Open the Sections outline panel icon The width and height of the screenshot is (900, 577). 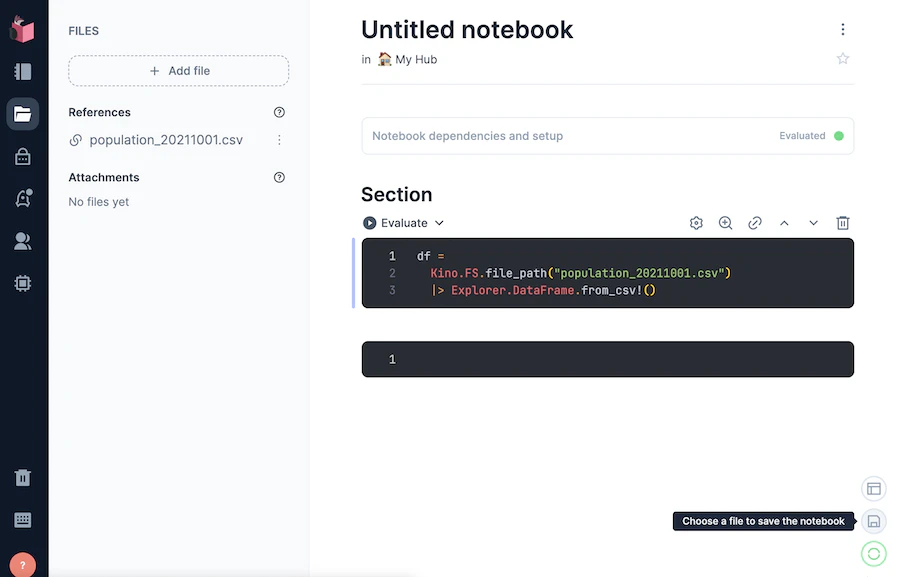(23, 72)
